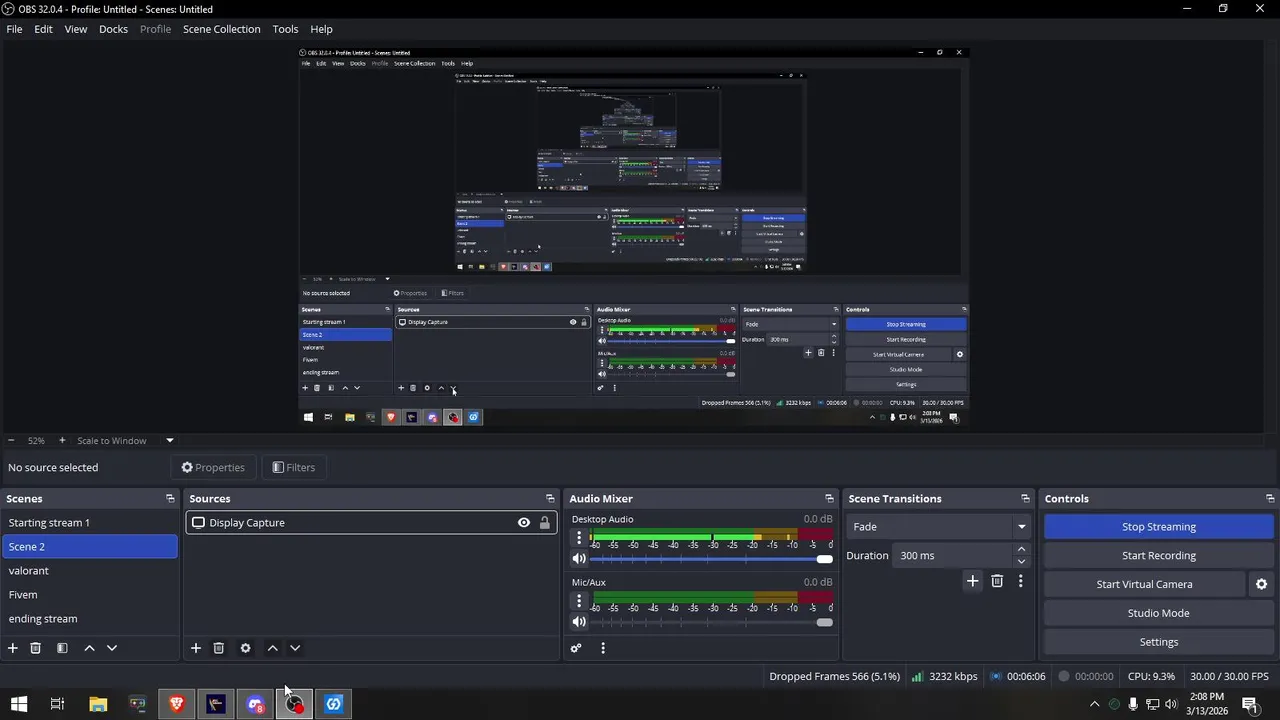Move scene down arrow in Scenes panel
This screenshot has height=720, width=1280.
click(112, 648)
